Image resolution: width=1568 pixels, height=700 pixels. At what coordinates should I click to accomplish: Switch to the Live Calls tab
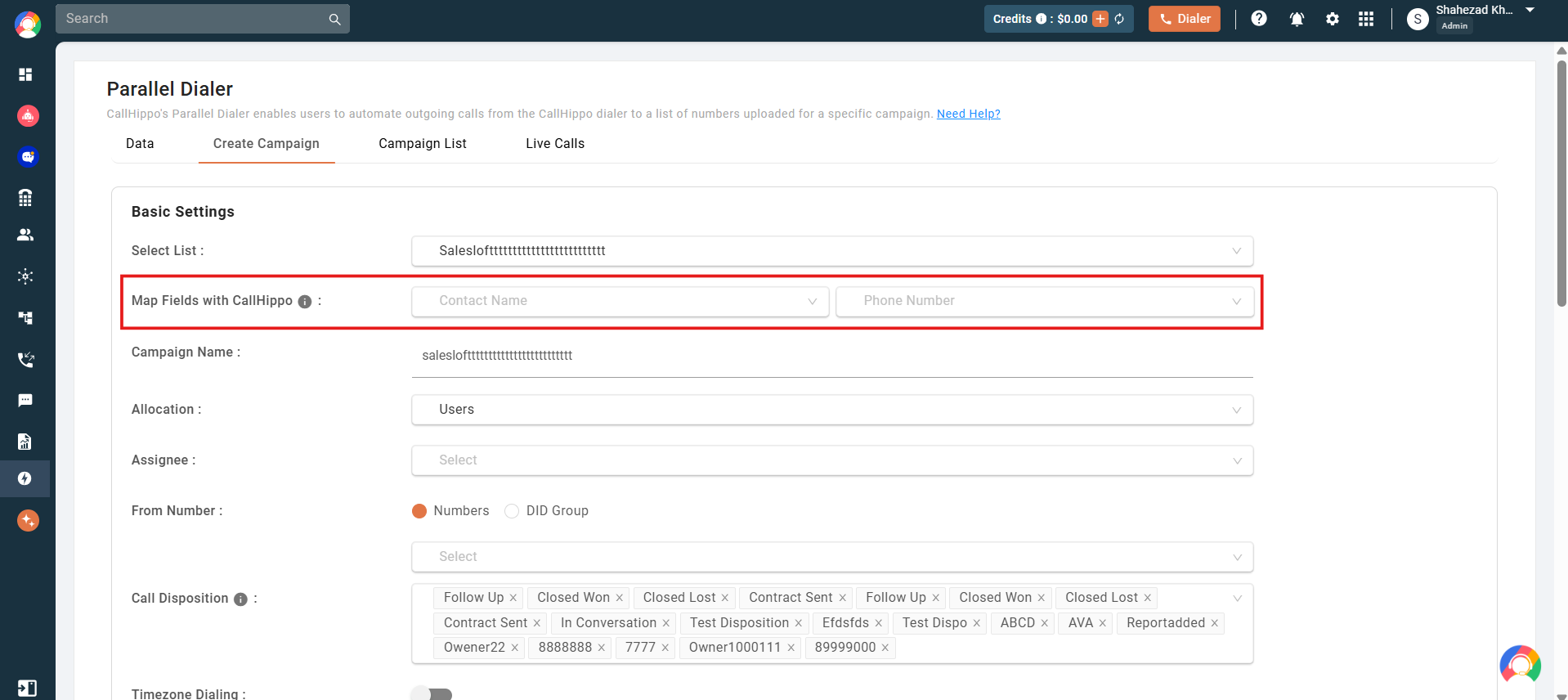click(x=555, y=144)
